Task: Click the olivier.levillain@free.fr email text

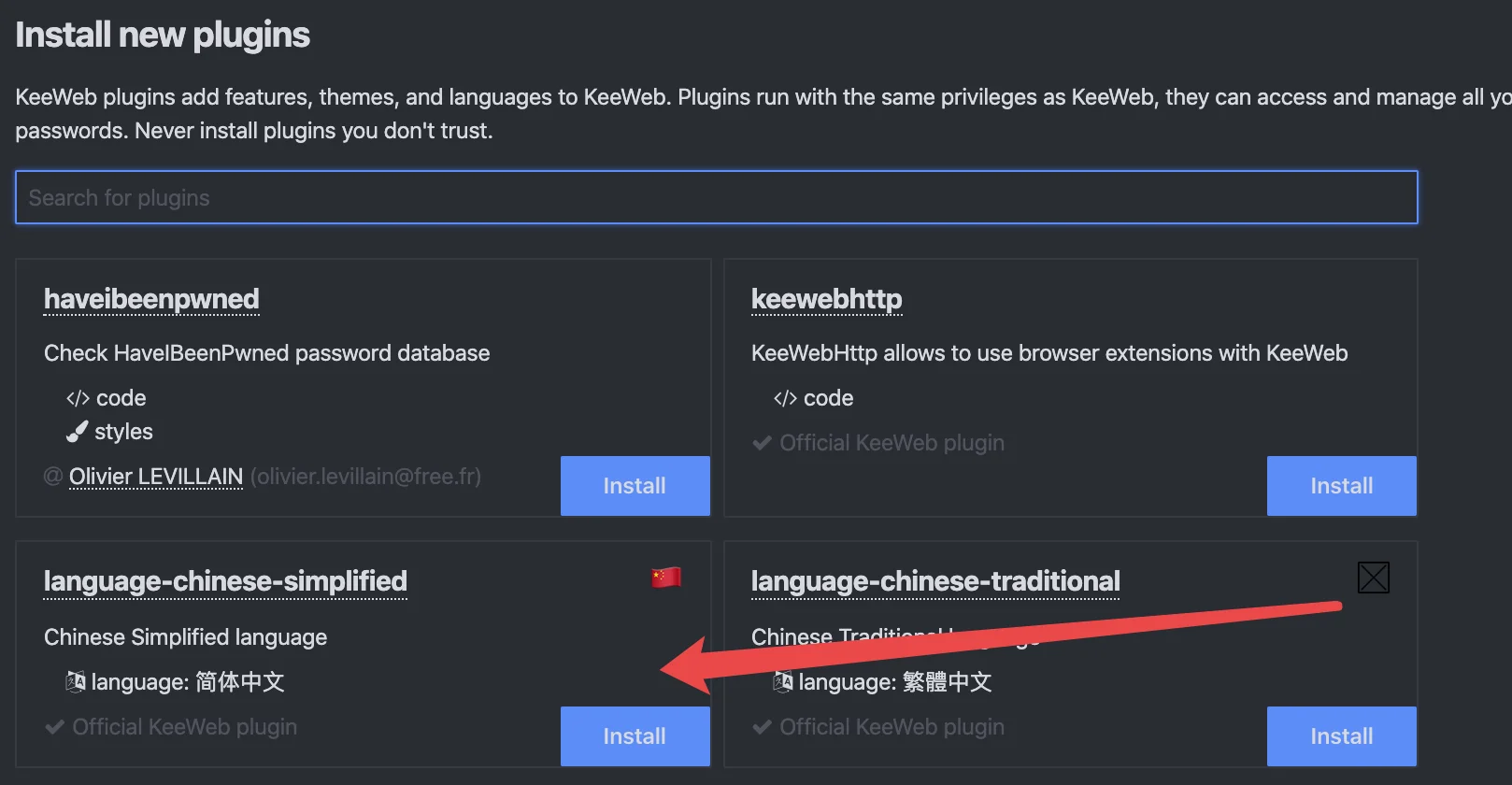Action: [365, 477]
